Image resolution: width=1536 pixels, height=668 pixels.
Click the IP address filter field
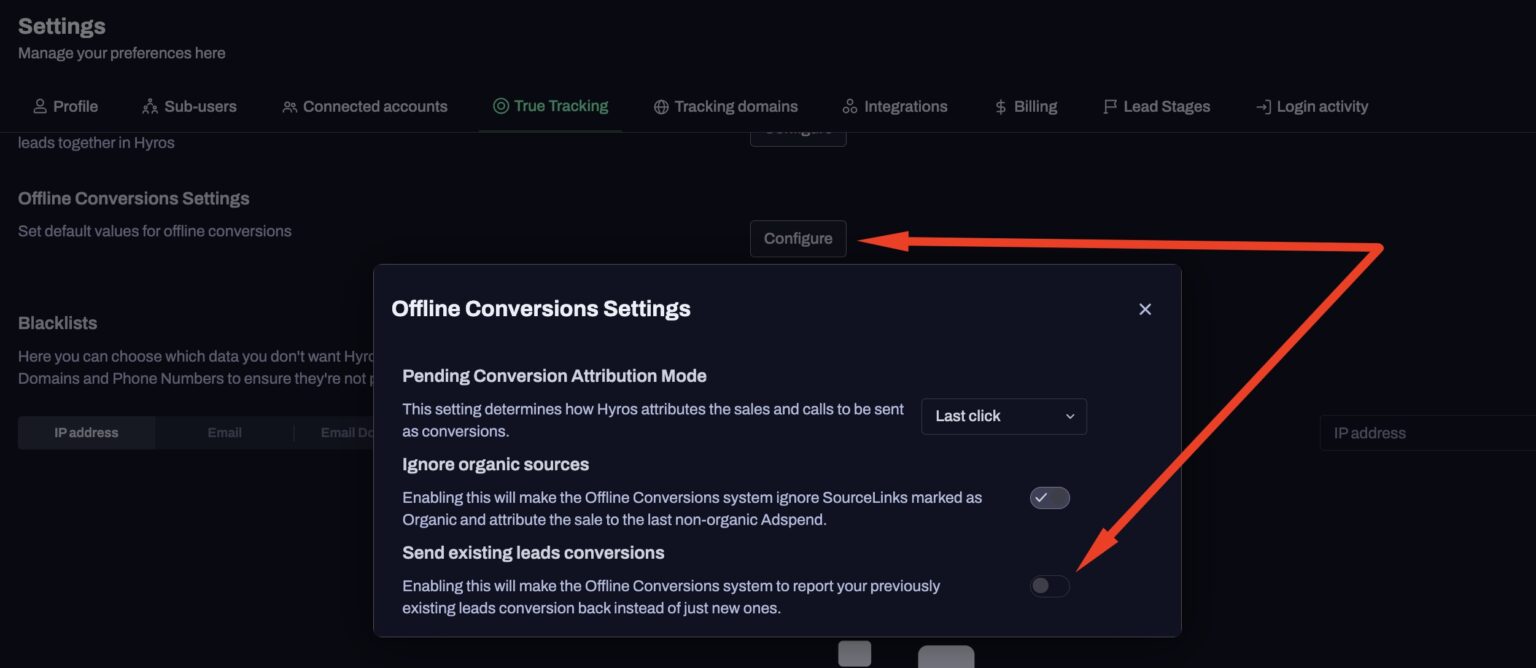(x=1430, y=432)
